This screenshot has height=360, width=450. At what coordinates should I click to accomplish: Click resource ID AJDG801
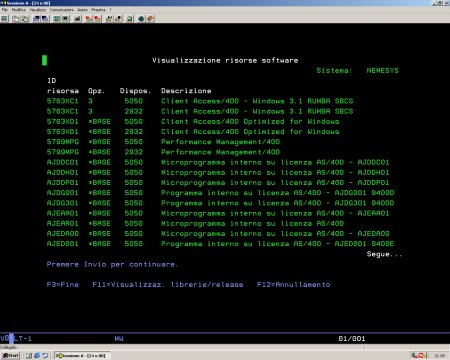pos(62,193)
